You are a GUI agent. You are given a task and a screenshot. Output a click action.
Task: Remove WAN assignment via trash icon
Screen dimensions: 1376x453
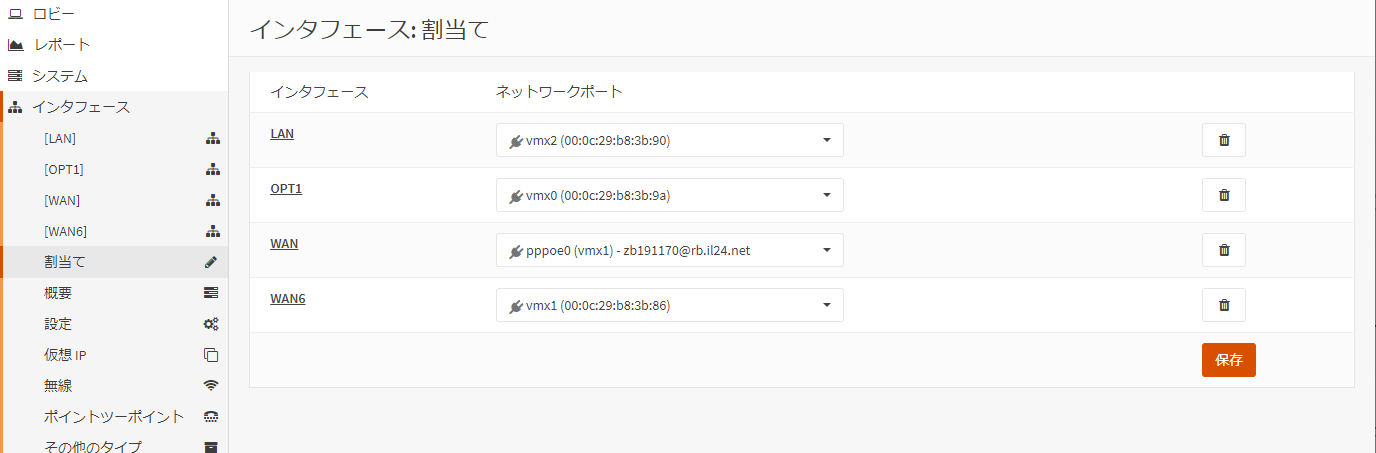[x=1223, y=250]
